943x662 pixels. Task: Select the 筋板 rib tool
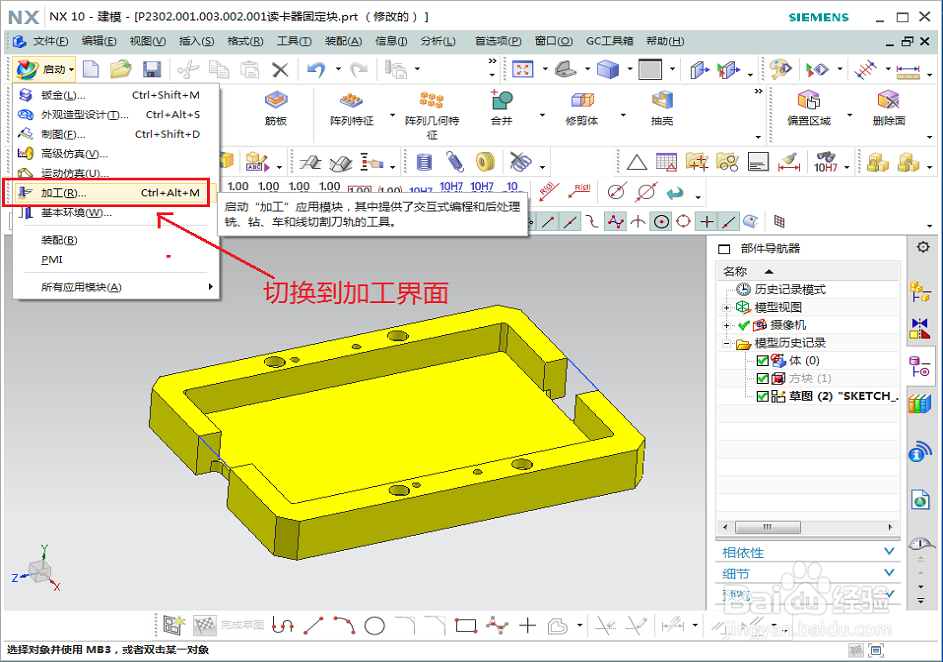[x=276, y=109]
